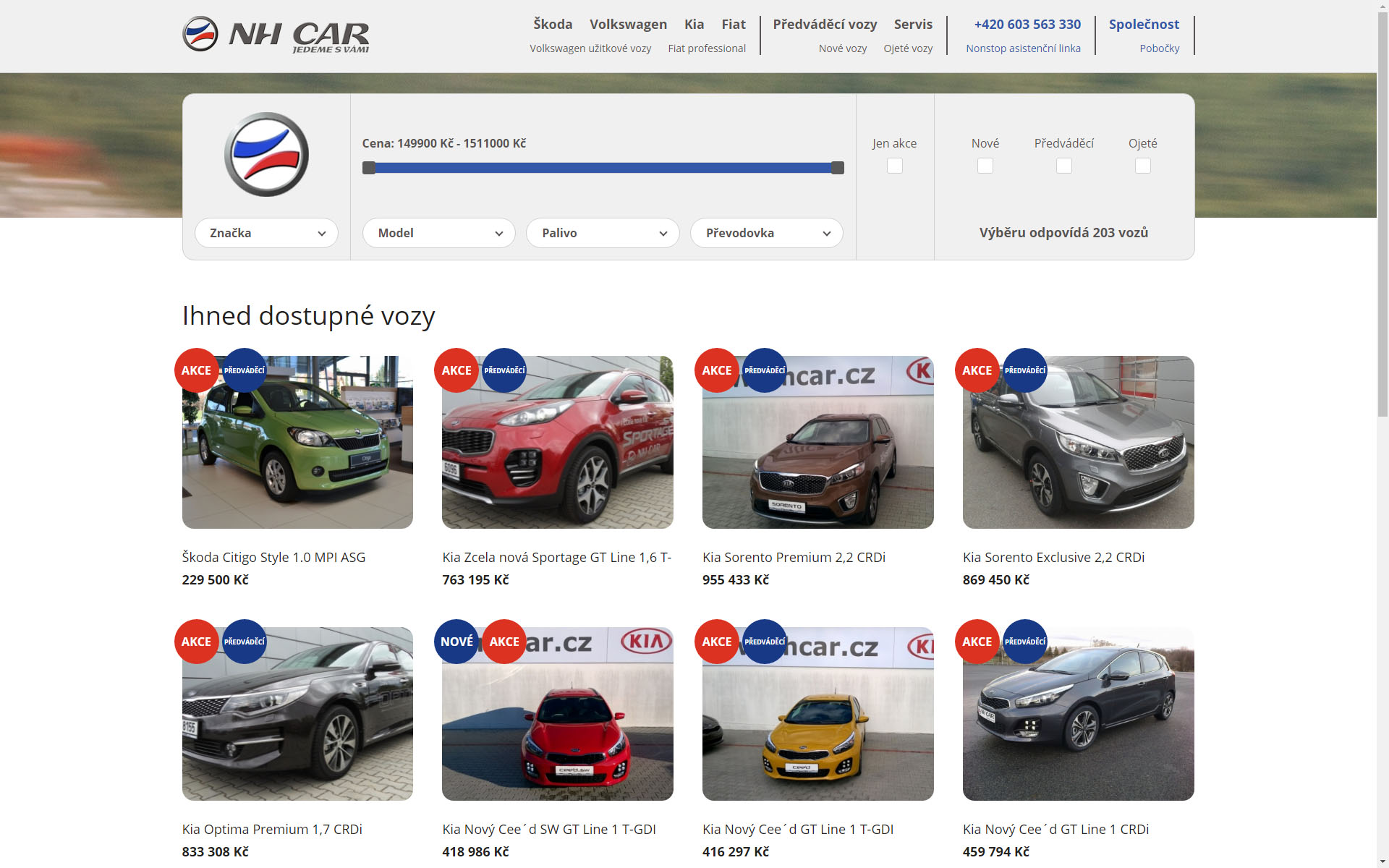Check the Předváděcí filter box
The image size is (1389, 868).
click(x=1064, y=166)
